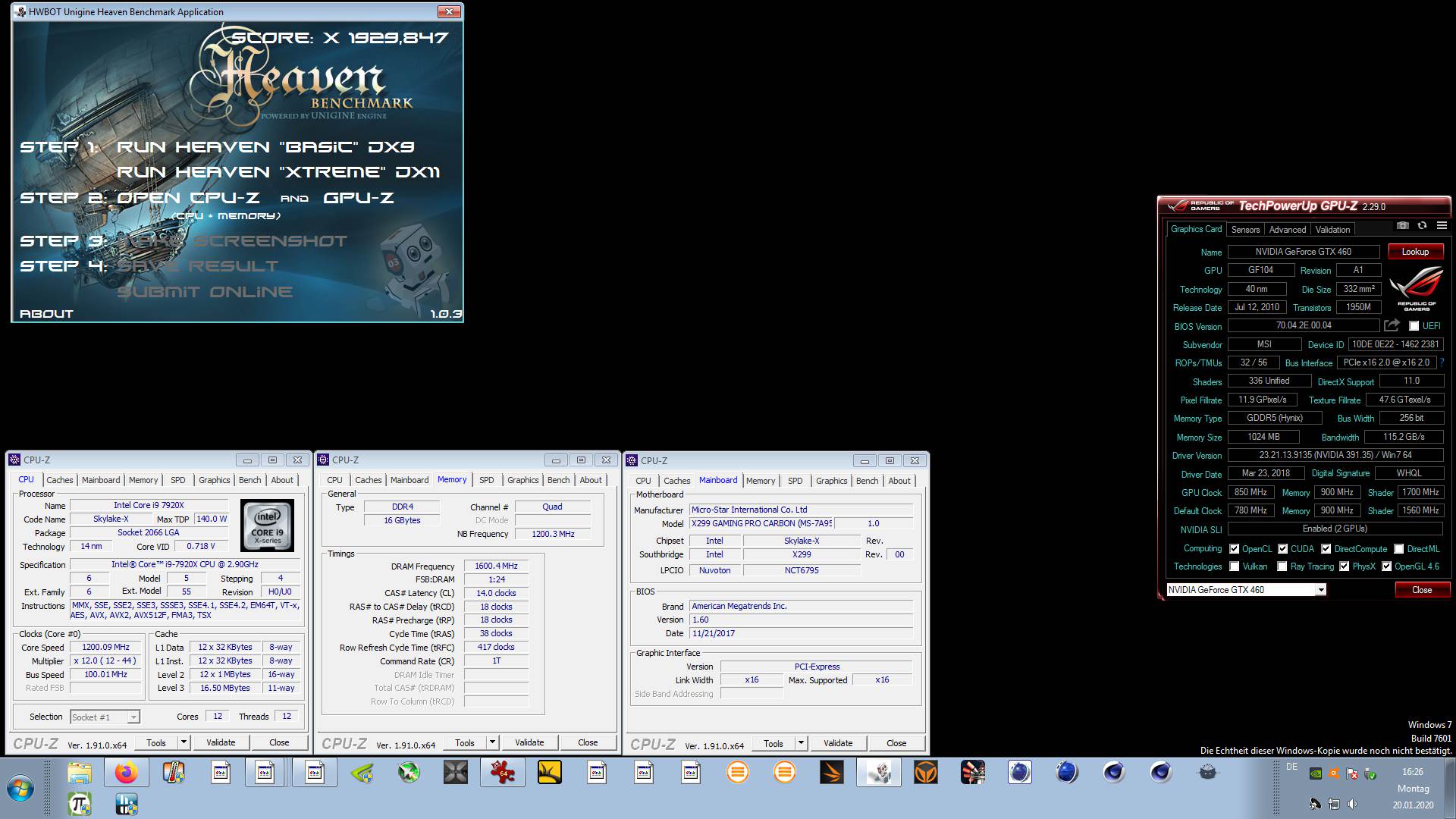This screenshot has width=1456, height=819.
Task: Click ABOUT in Heaven Benchmark window
Action: tap(46, 313)
